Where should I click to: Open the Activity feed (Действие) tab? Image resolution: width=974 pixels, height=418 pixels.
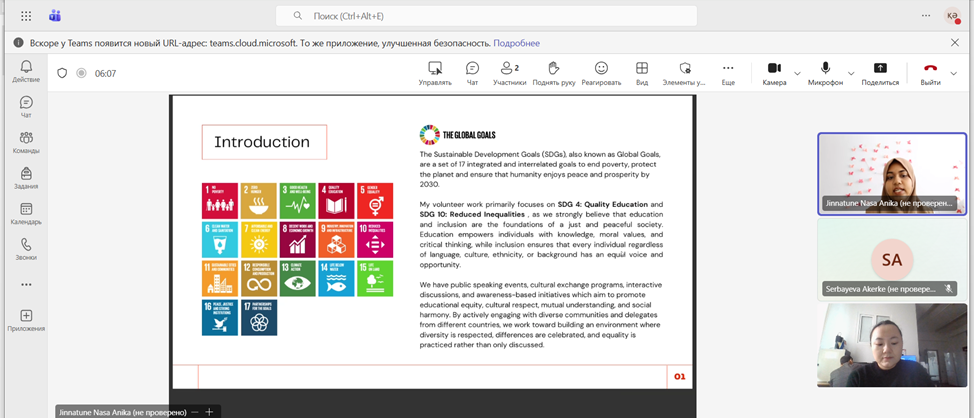click(26, 71)
